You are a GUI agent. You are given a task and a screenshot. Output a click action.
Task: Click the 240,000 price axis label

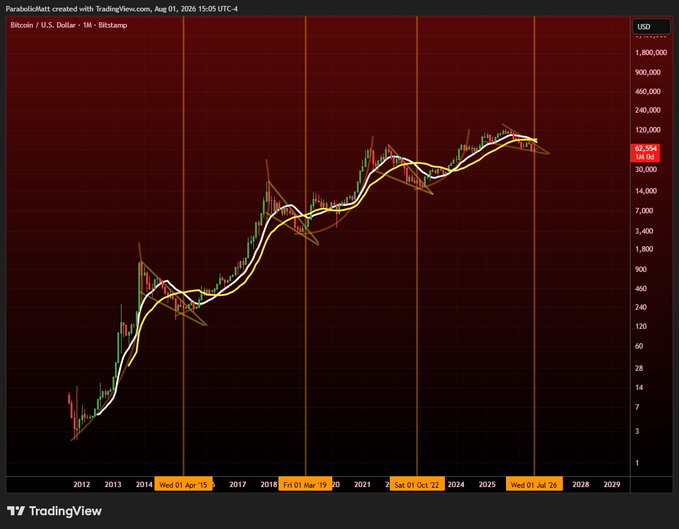click(648, 110)
